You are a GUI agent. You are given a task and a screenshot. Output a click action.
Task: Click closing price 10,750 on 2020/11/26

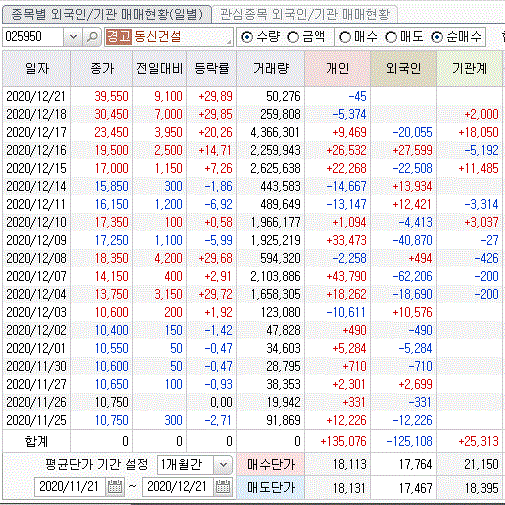click(x=111, y=402)
